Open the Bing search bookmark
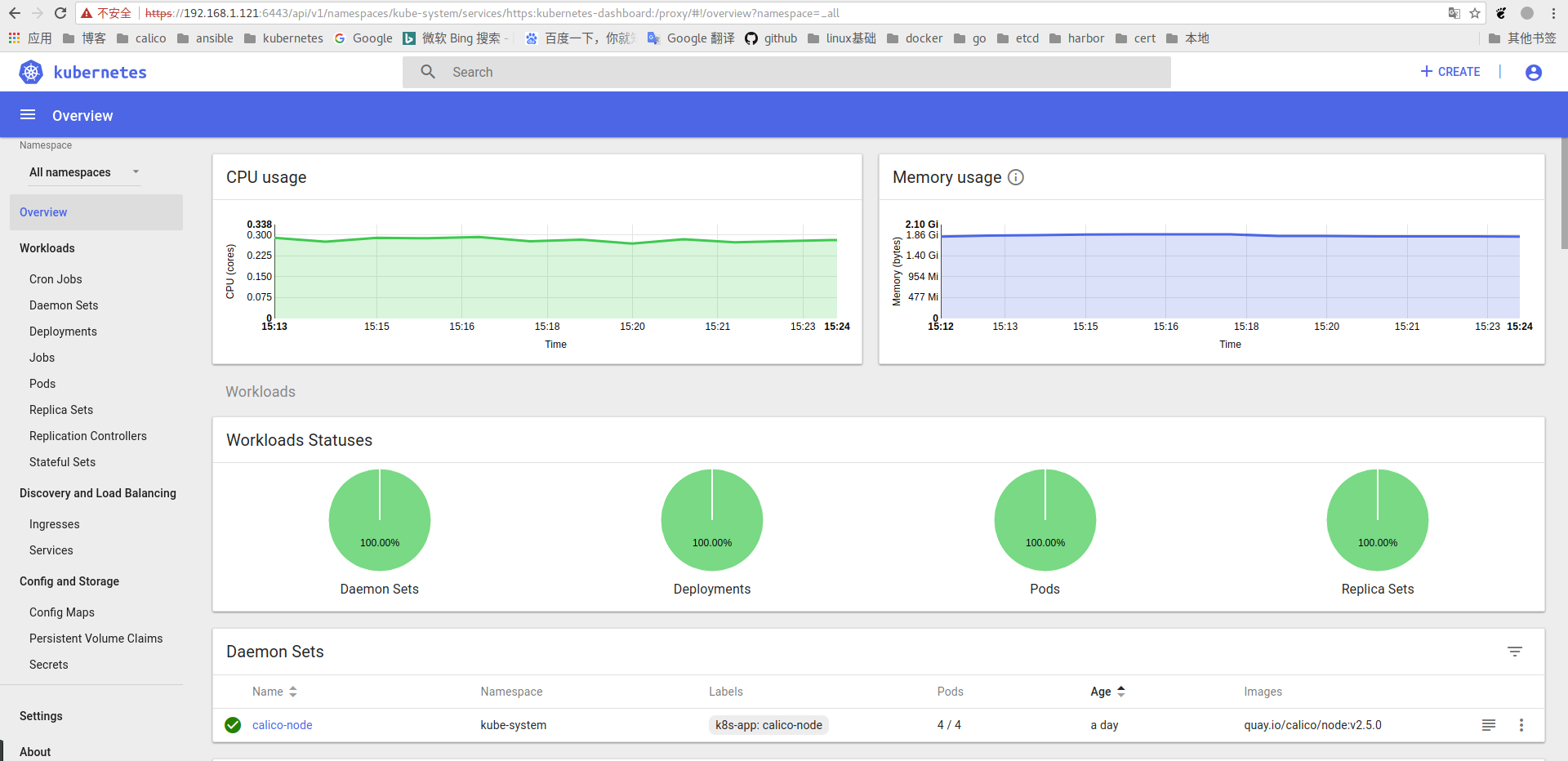 454,38
